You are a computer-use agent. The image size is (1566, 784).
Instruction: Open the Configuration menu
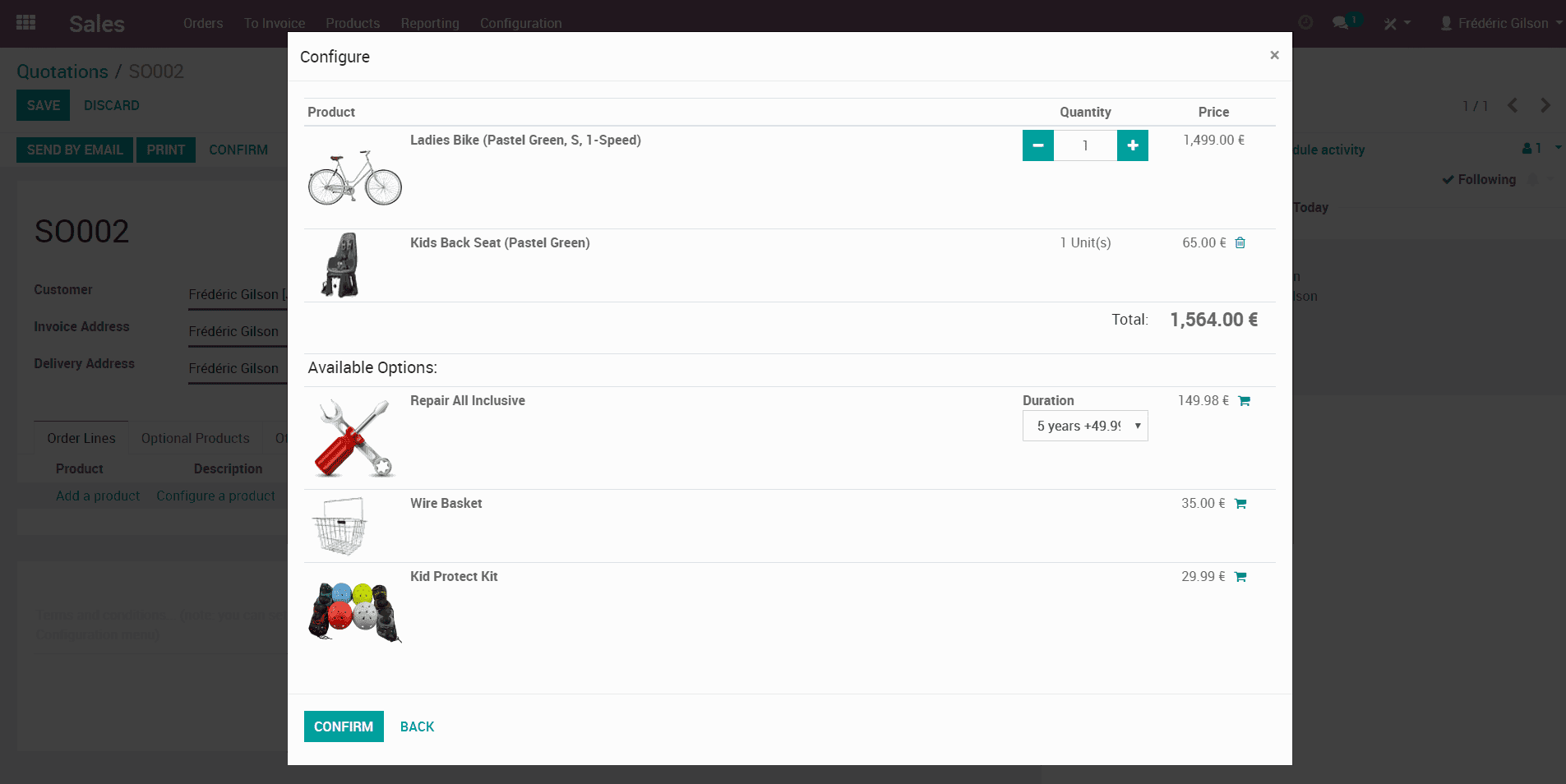[521, 23]
